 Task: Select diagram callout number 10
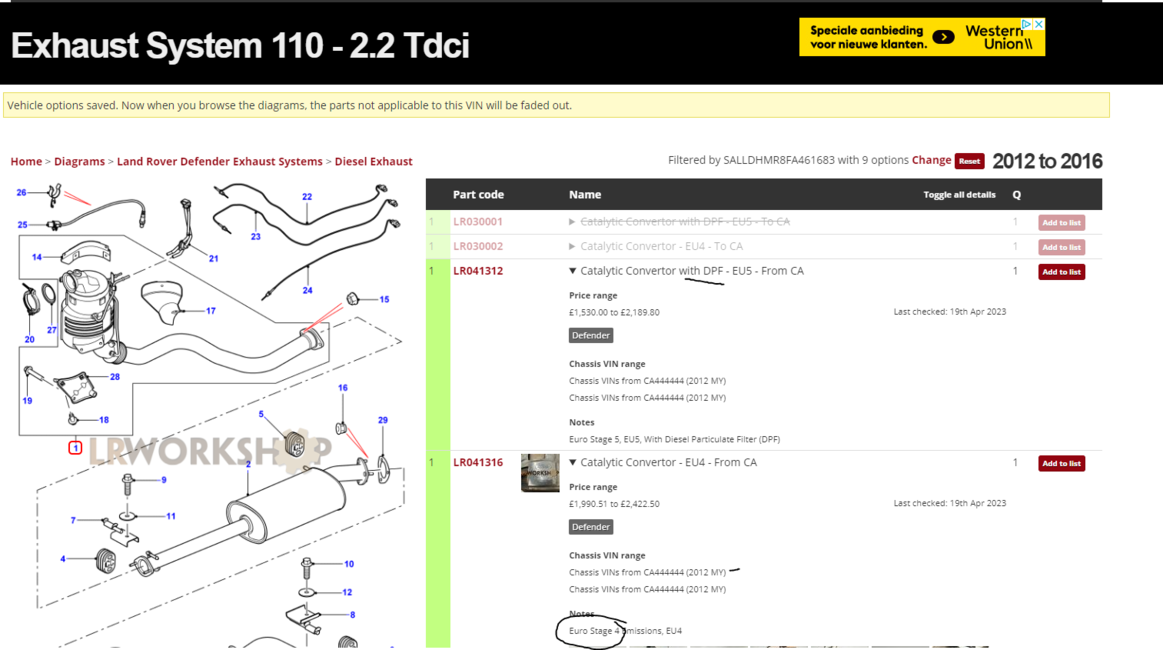point(349,564)
